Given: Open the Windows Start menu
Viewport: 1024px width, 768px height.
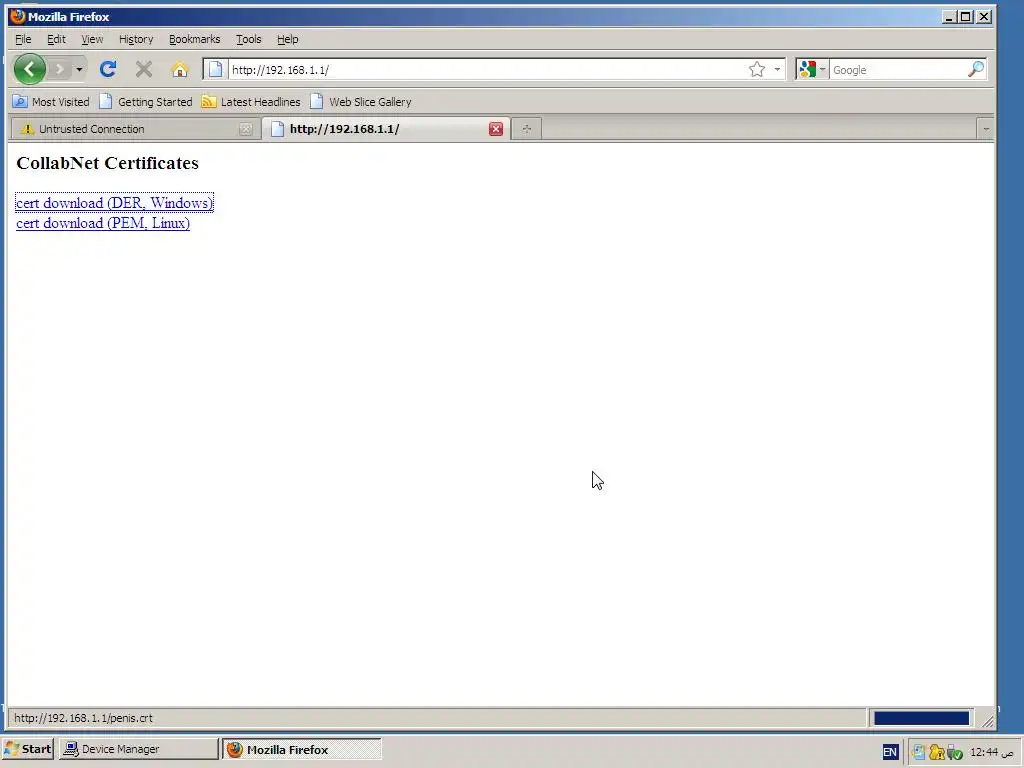Looking at the screenshot, I should coord(27,749).
